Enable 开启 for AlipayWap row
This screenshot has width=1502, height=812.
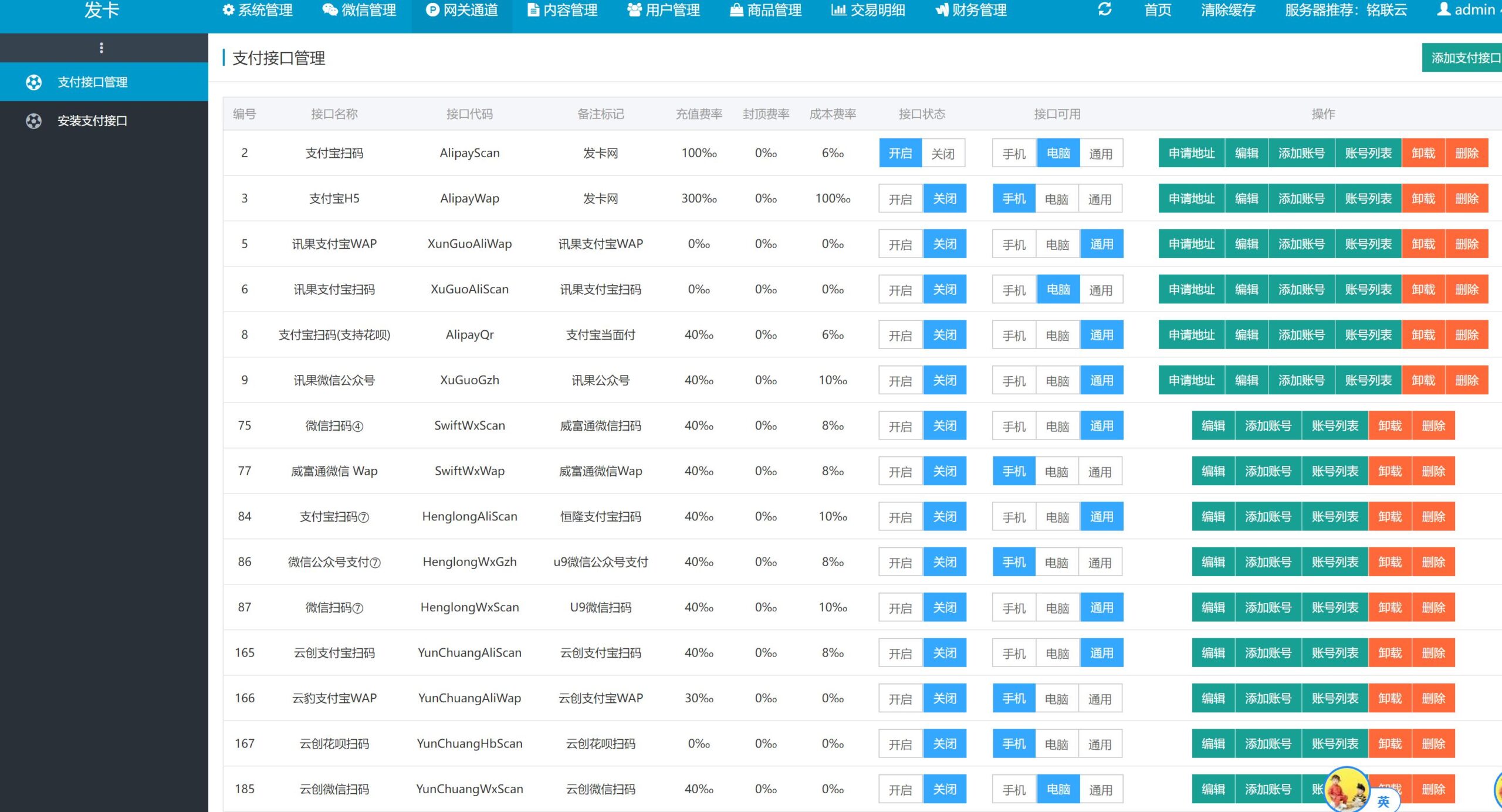click(900, 199)
